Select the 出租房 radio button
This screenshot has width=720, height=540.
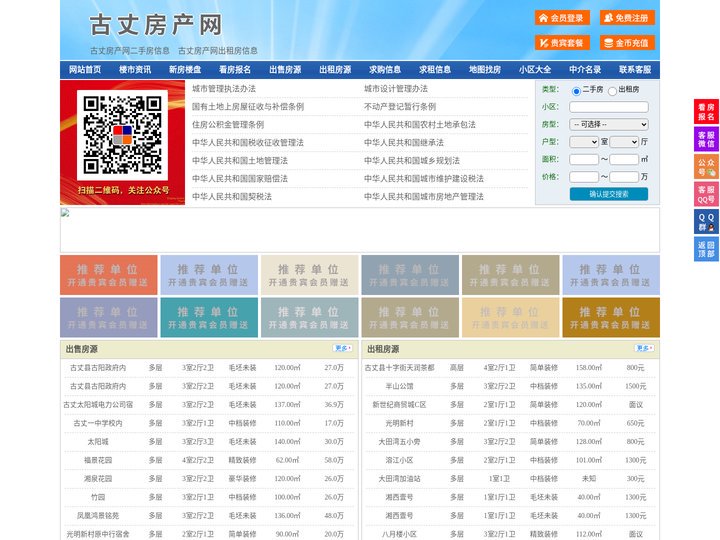click(612, 91)
